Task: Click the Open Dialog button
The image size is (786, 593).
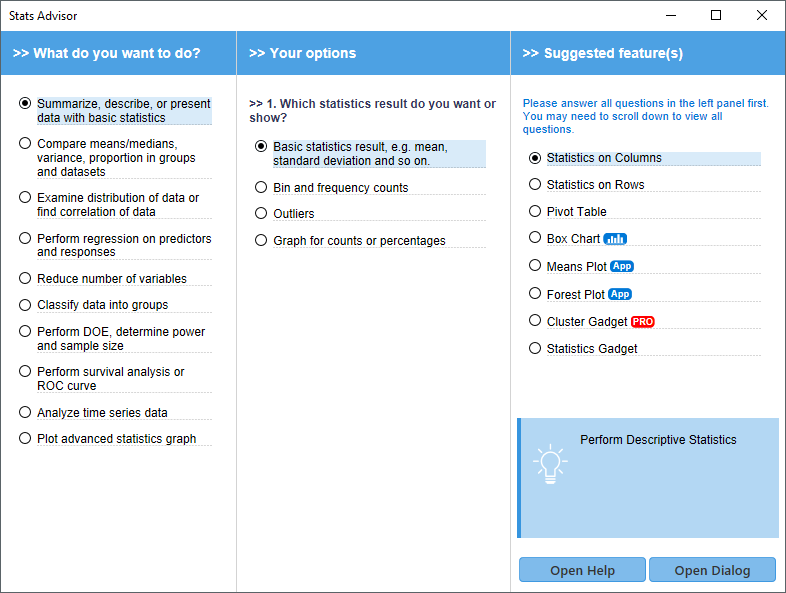Action: click(712, 570)
